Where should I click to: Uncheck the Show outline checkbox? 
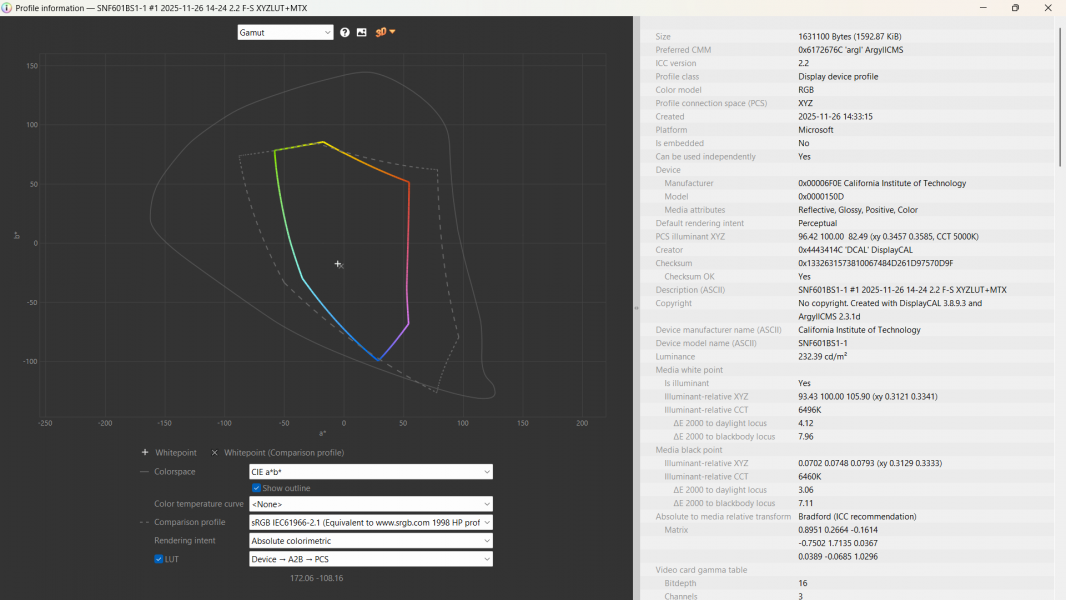click(256, 488)
